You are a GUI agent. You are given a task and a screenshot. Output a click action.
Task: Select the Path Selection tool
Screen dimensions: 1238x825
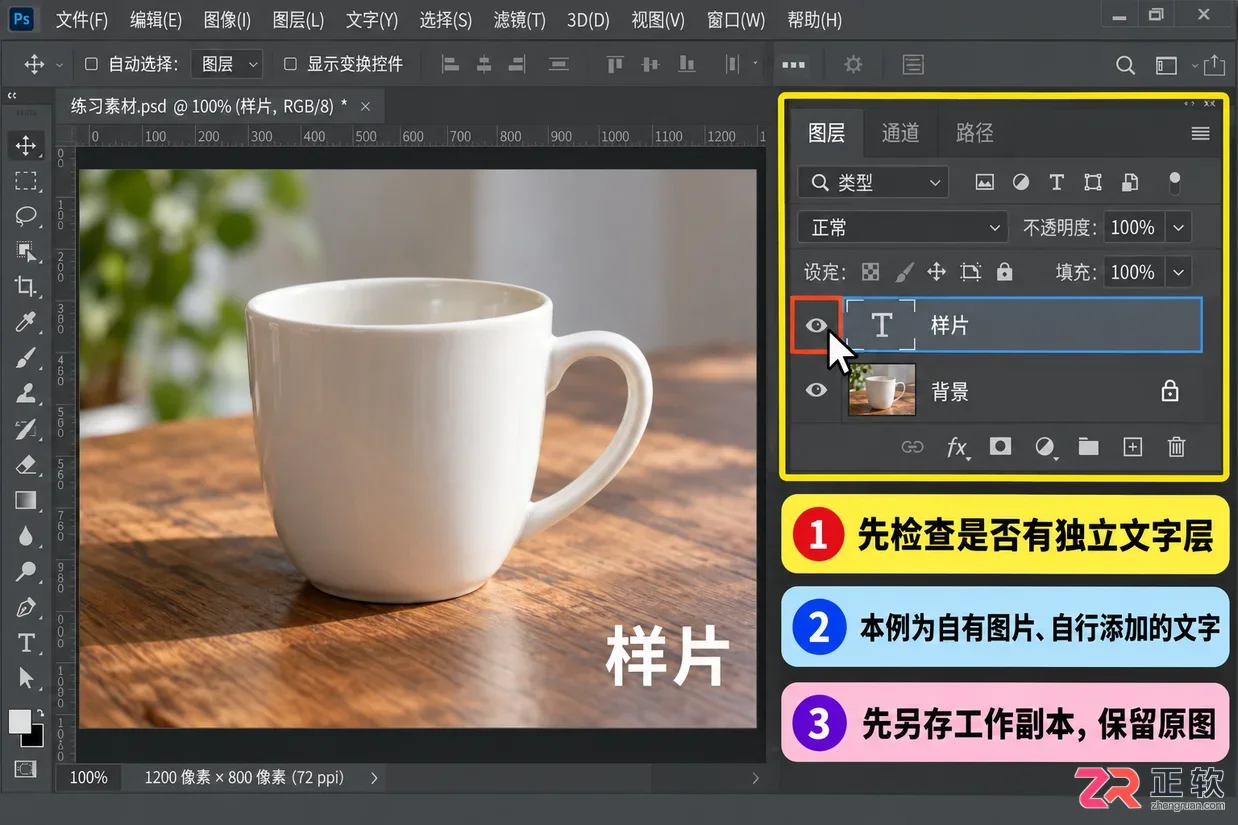26,678
